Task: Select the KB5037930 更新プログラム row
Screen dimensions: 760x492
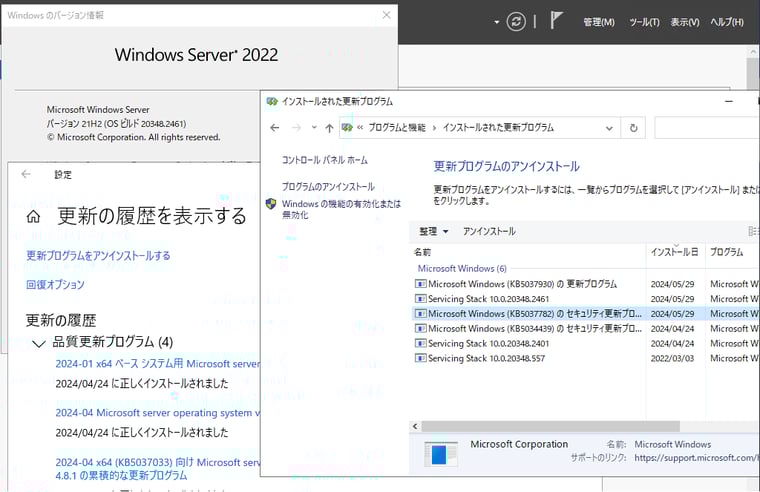Action: pyautogui.click(x=585, y=284)
